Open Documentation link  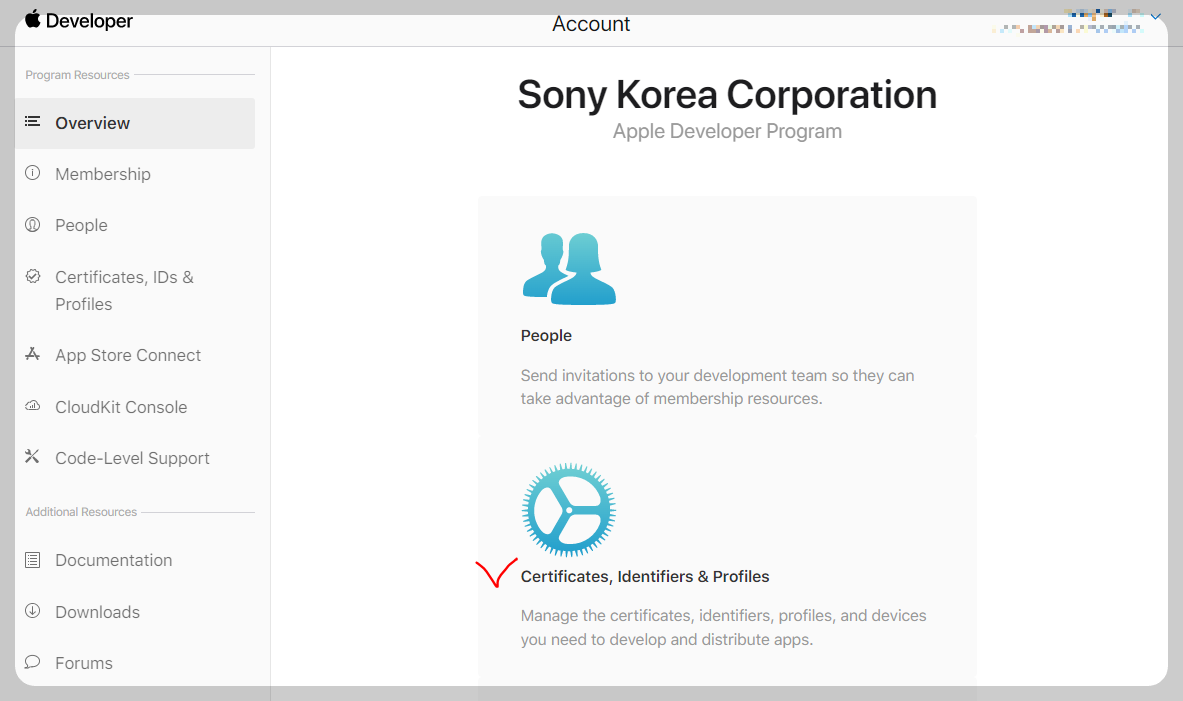click(x=114, y=561)
